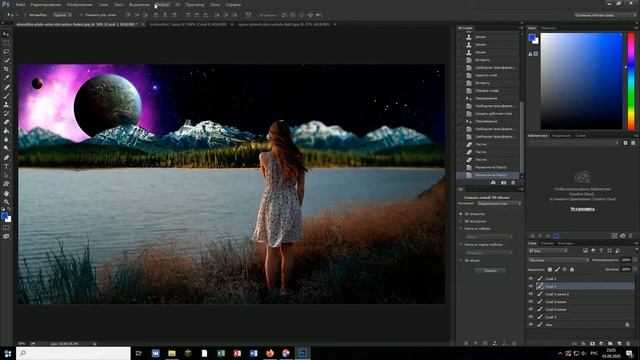The height and width of the screenshot is (360, 640).
Task: Select the Crop tool
Action: 6,69
